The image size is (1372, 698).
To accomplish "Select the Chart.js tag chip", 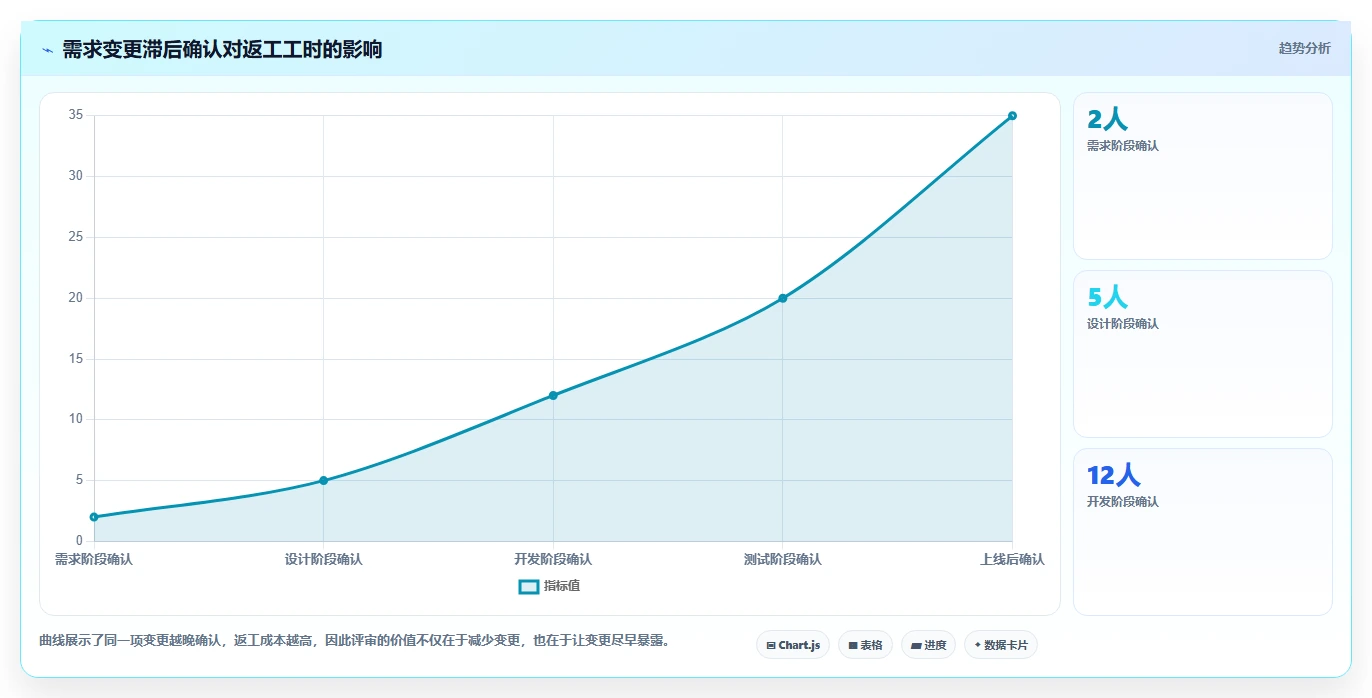I will click(793, 645).
